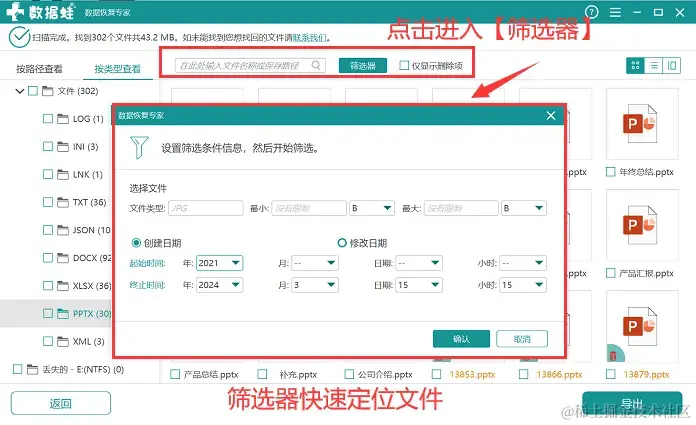Open the help question-mark icon
Viewport: 696px width, 425px height.
tap(591, 12)
